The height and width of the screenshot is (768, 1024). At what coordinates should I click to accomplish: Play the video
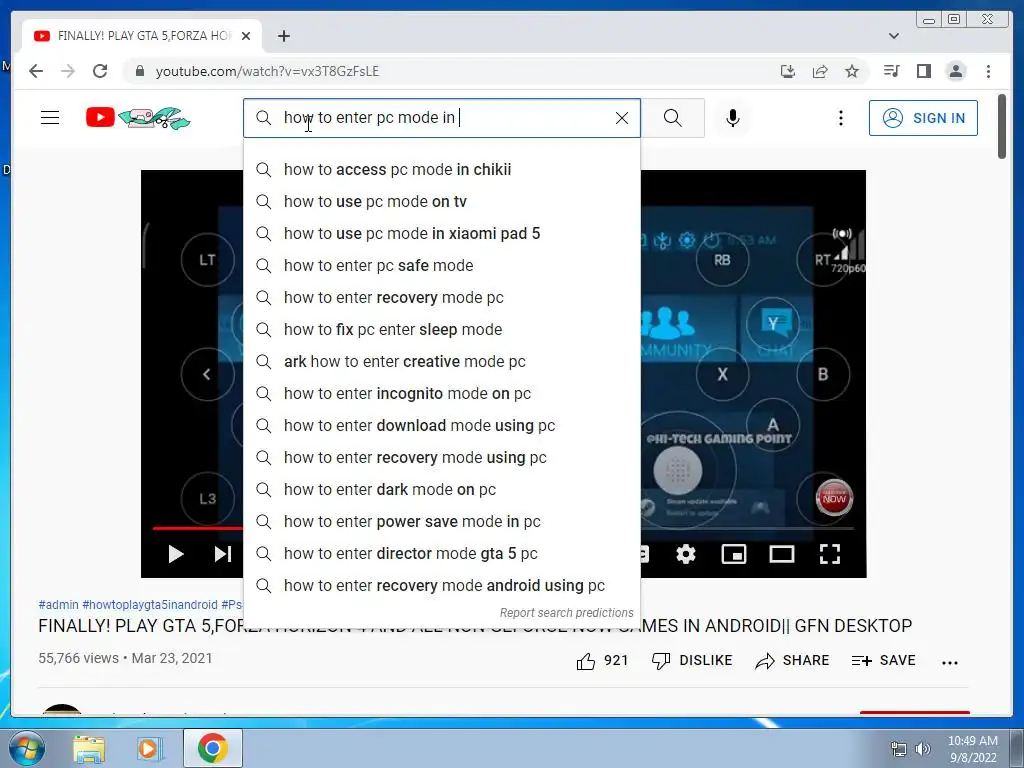176,554
